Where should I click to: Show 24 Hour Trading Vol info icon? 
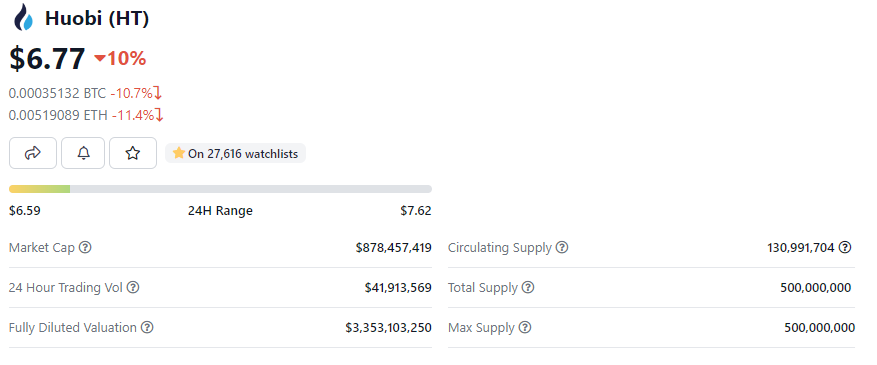pos(133,287)
